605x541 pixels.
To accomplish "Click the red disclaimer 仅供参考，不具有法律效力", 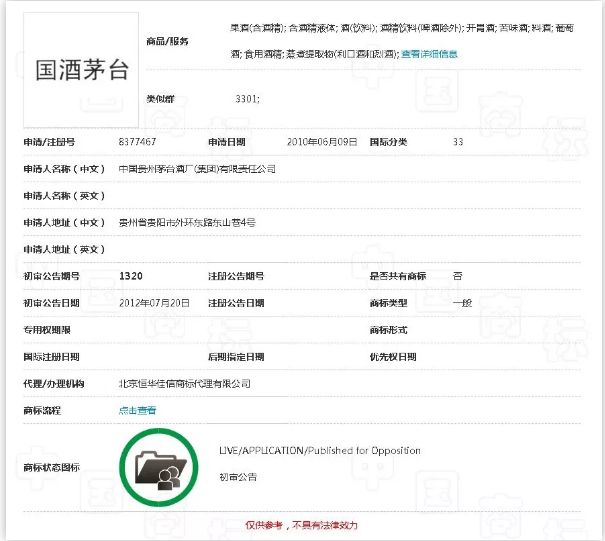I will pos(302,525).
